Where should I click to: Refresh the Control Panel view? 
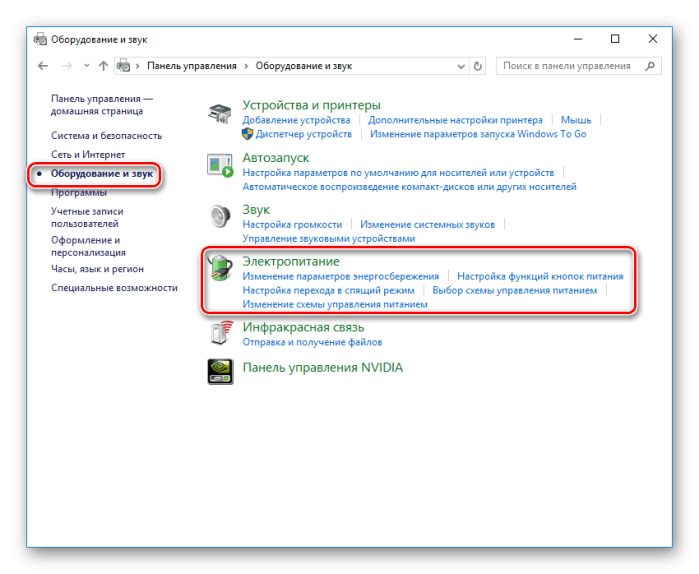click(x=477, y=66)
